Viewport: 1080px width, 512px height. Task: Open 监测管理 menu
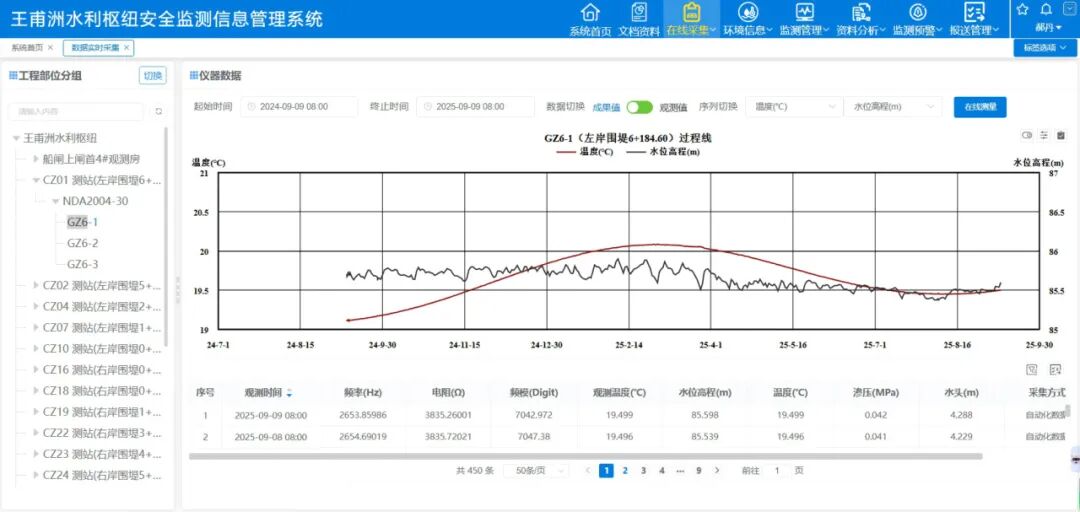tap(804, 19)
